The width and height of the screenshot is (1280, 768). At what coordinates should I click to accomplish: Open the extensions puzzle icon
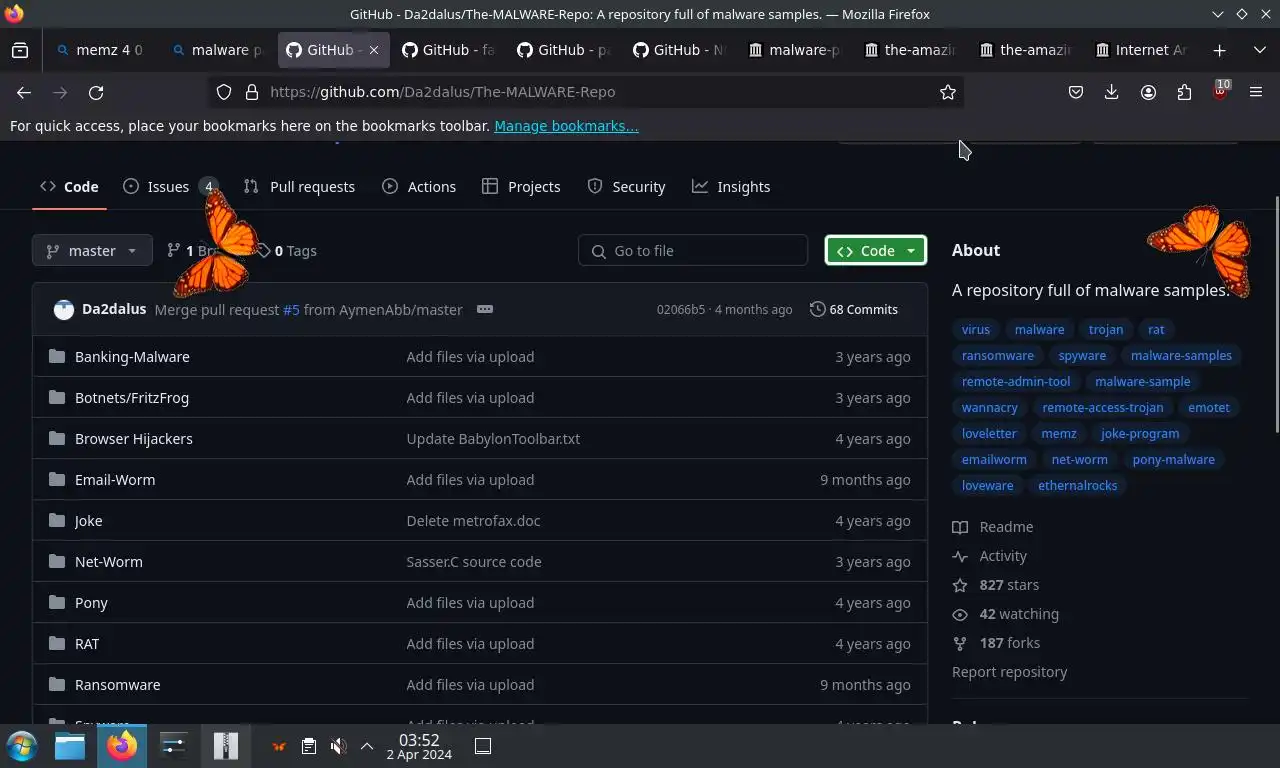point(1184,92)
